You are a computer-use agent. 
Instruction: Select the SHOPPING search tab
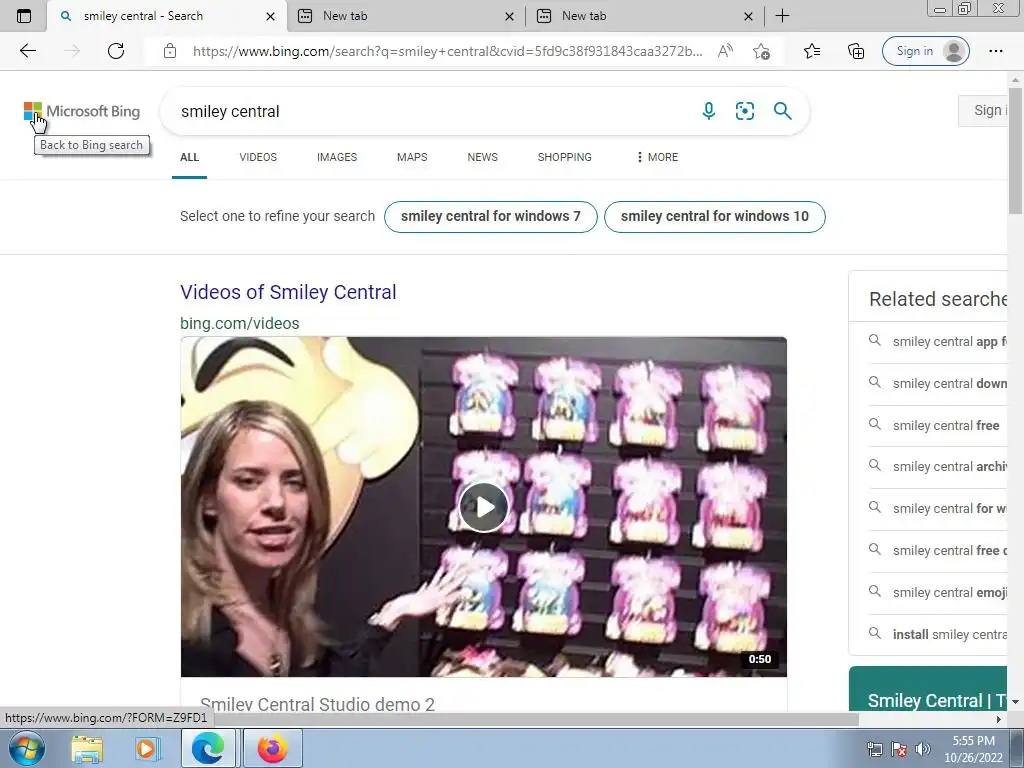[x=564, y=157]
